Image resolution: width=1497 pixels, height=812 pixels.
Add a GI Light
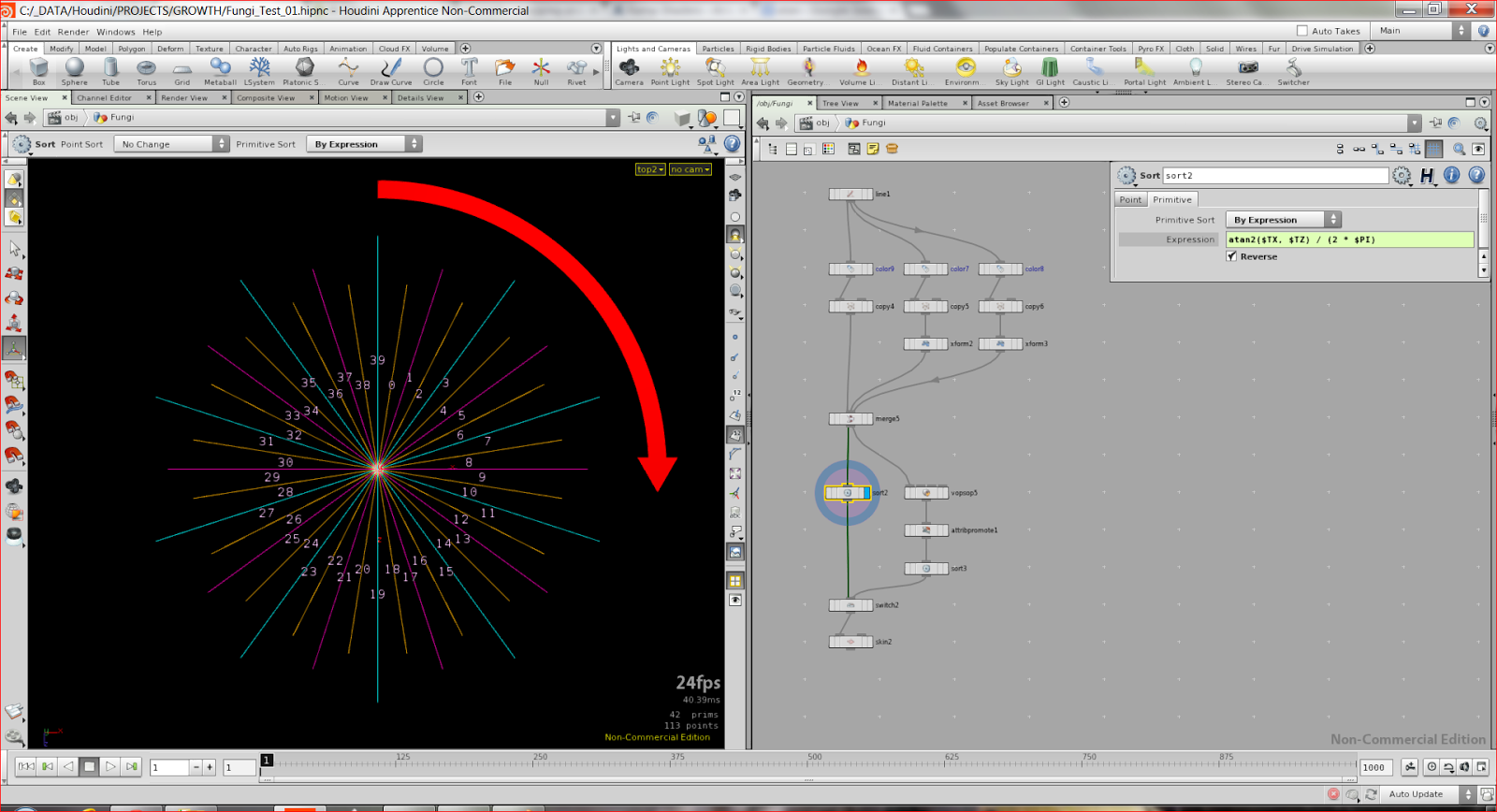(x=1050, y=71)
